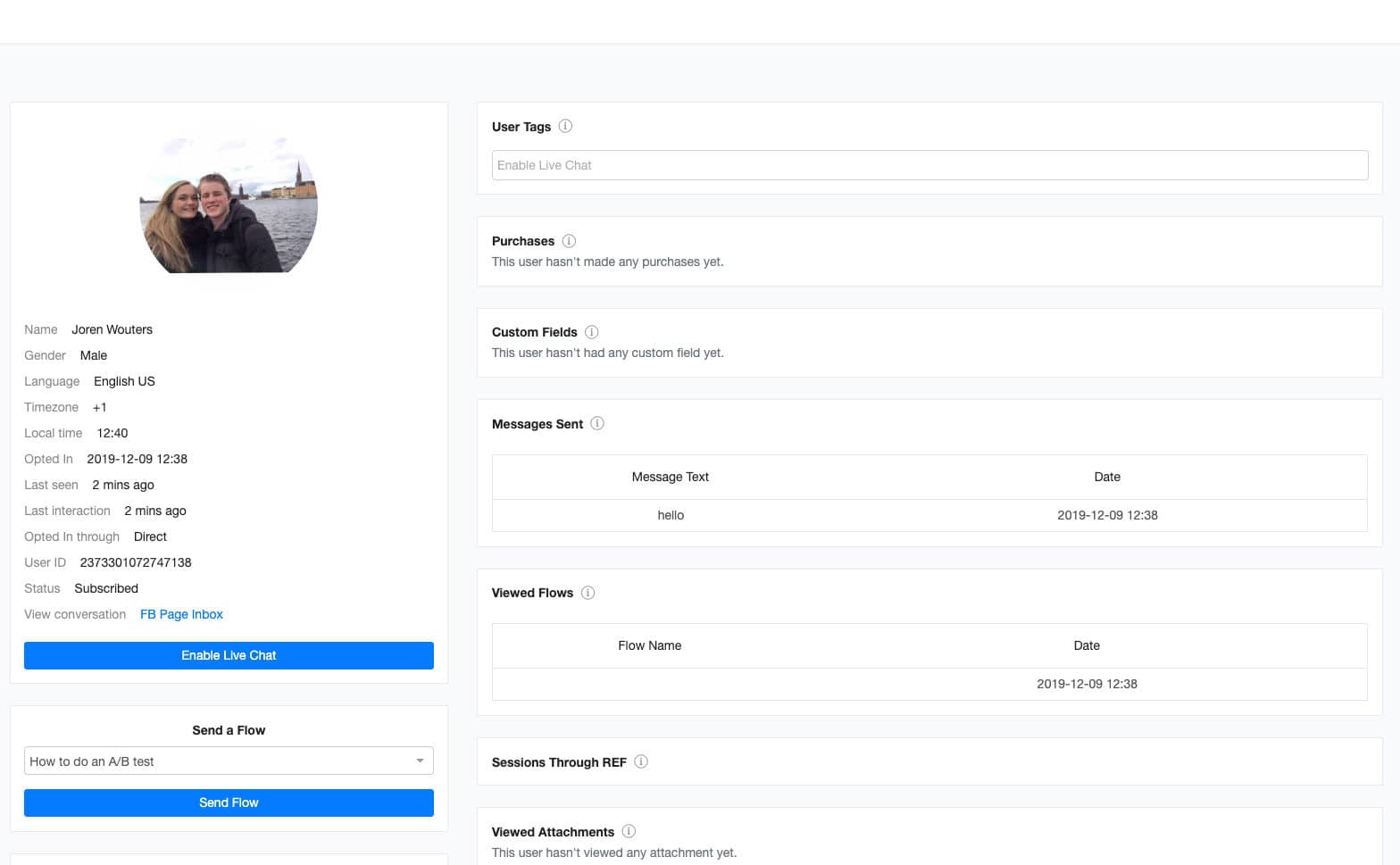Click the 'hasn't had any custom field yet' text
The height and width of the screenshot is (865, 1400).
point(607,353)
